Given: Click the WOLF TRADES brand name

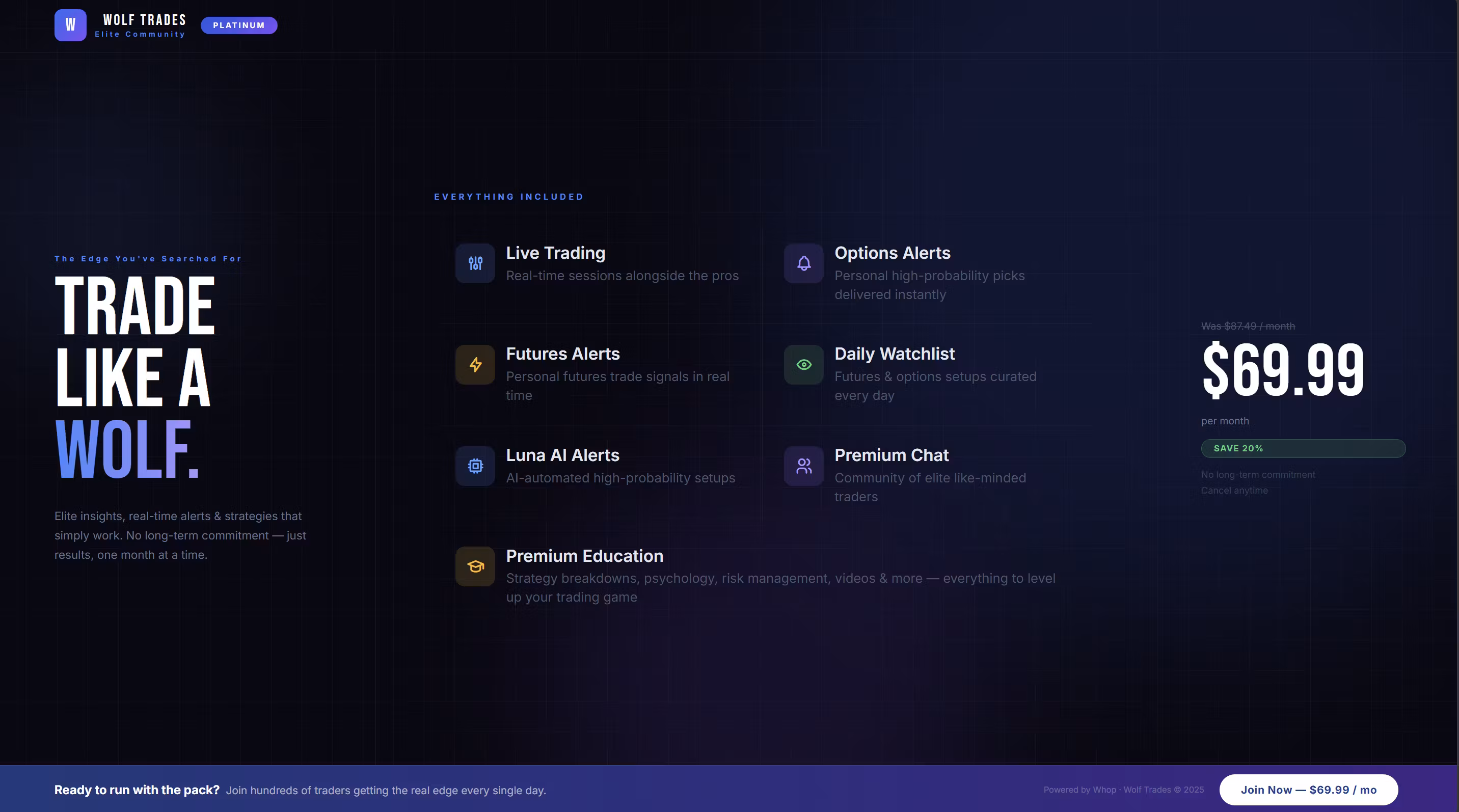Looking at the screenshot, I should 145,20.
